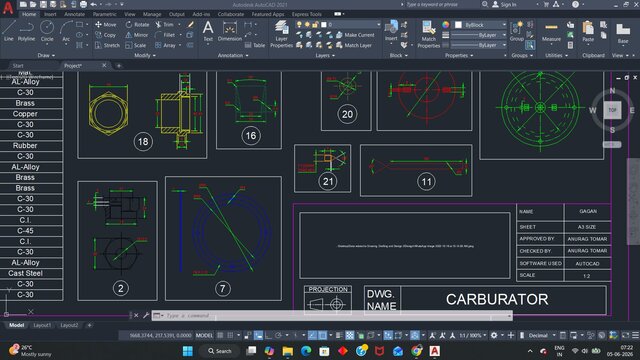Open the layer selection dropdown
The height and width of the screenshot is (360, 640).
pos(338,24)
